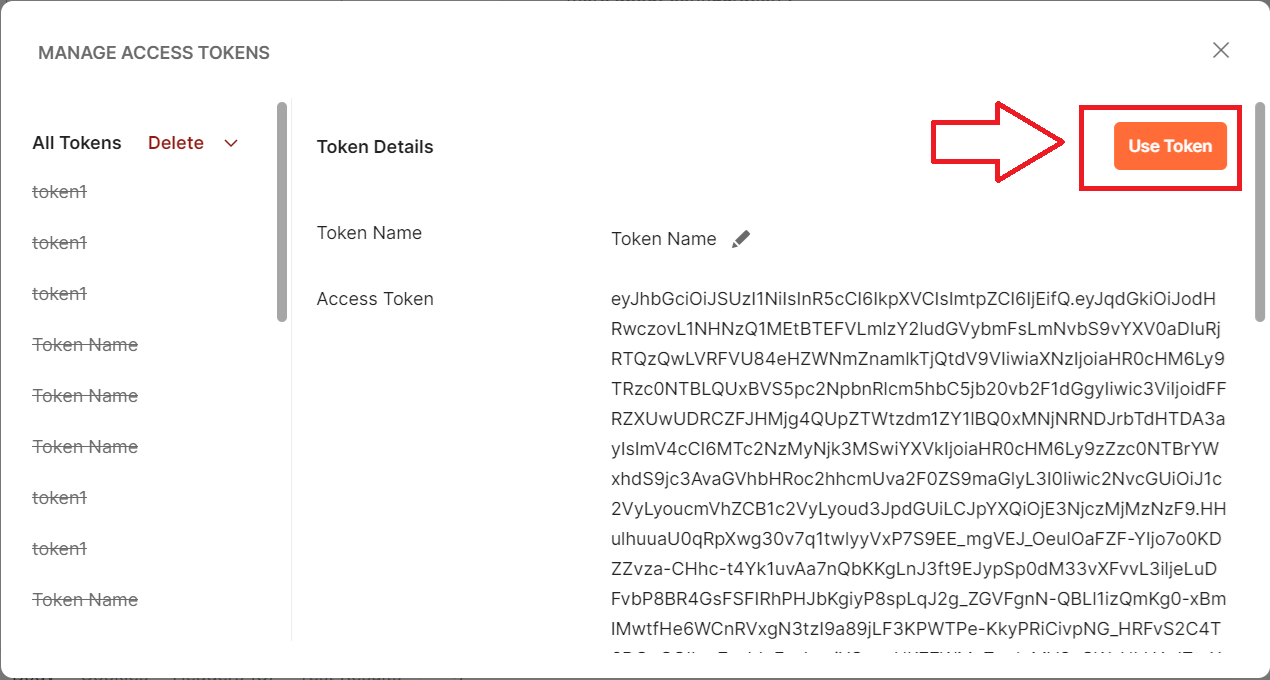Click the pencil icon to edit token name
1270x680 pixels.
740,239
